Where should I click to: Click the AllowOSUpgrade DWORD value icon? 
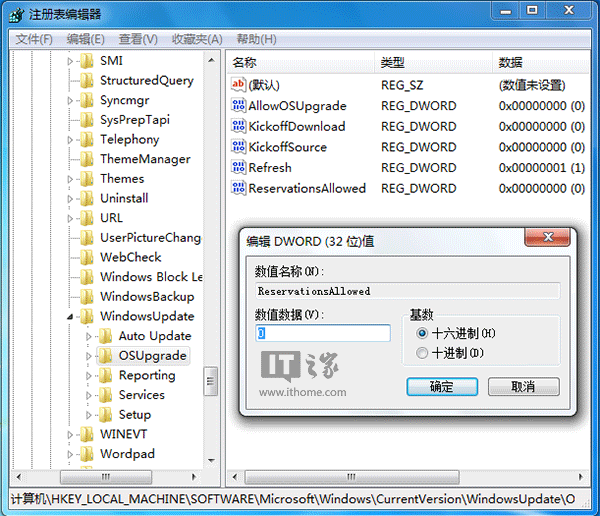coord(238,106)
